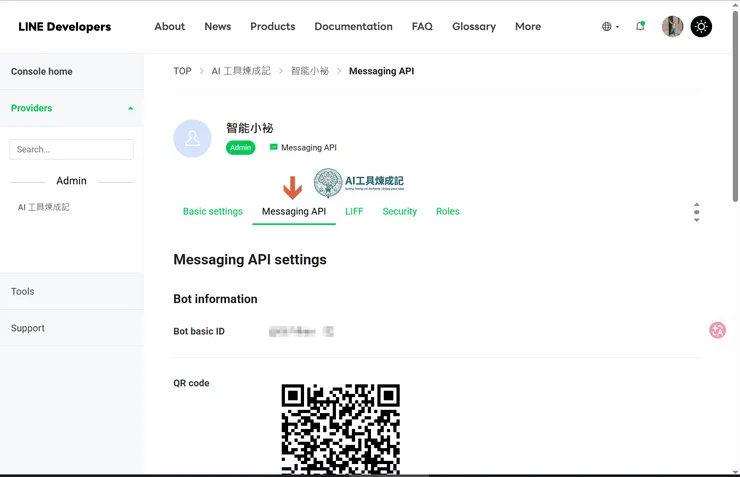This screenshot has width=740, height=477.
Task: Click the bot QR code image
Action: point(341,429)
